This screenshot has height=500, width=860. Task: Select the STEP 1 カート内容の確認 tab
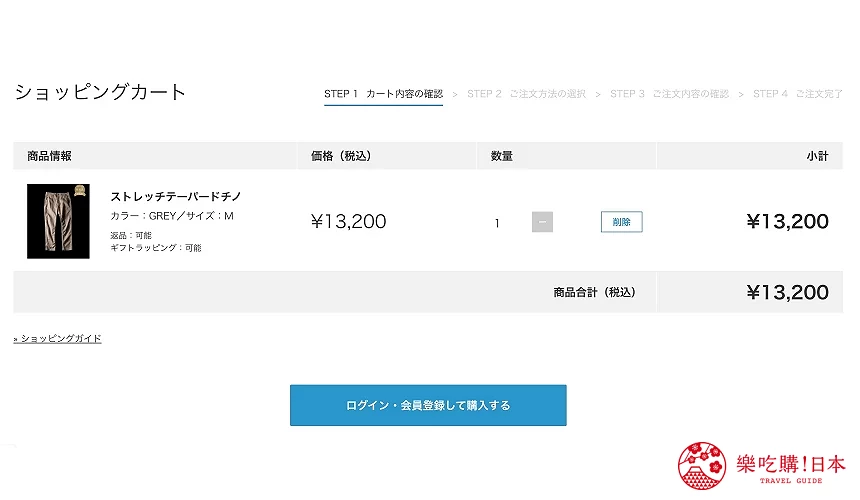pyautogui.click(x=383, y=94)
